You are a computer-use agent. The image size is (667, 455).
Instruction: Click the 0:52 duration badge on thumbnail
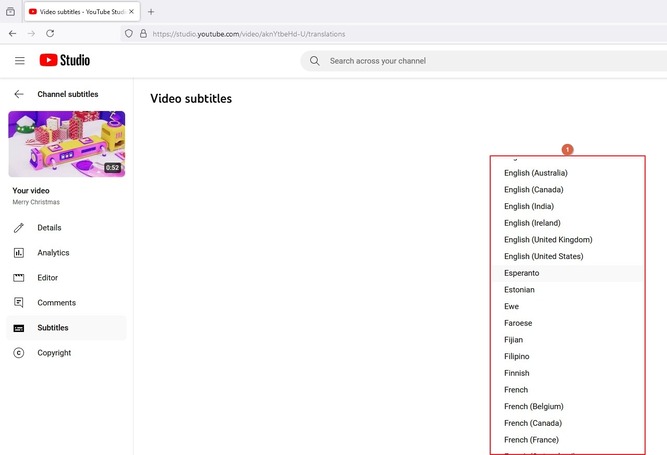click(112, 168)
